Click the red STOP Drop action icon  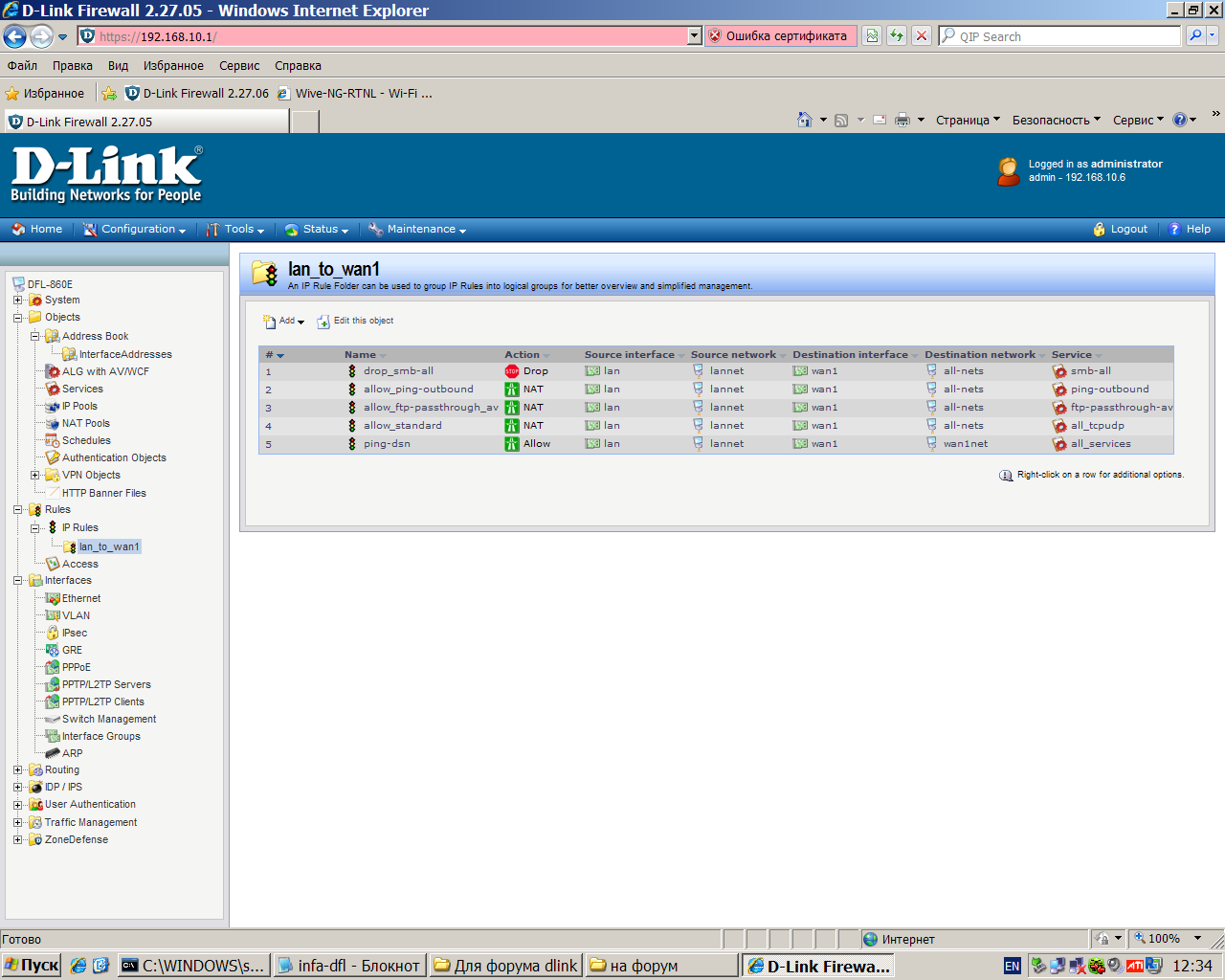coord(512,371)
